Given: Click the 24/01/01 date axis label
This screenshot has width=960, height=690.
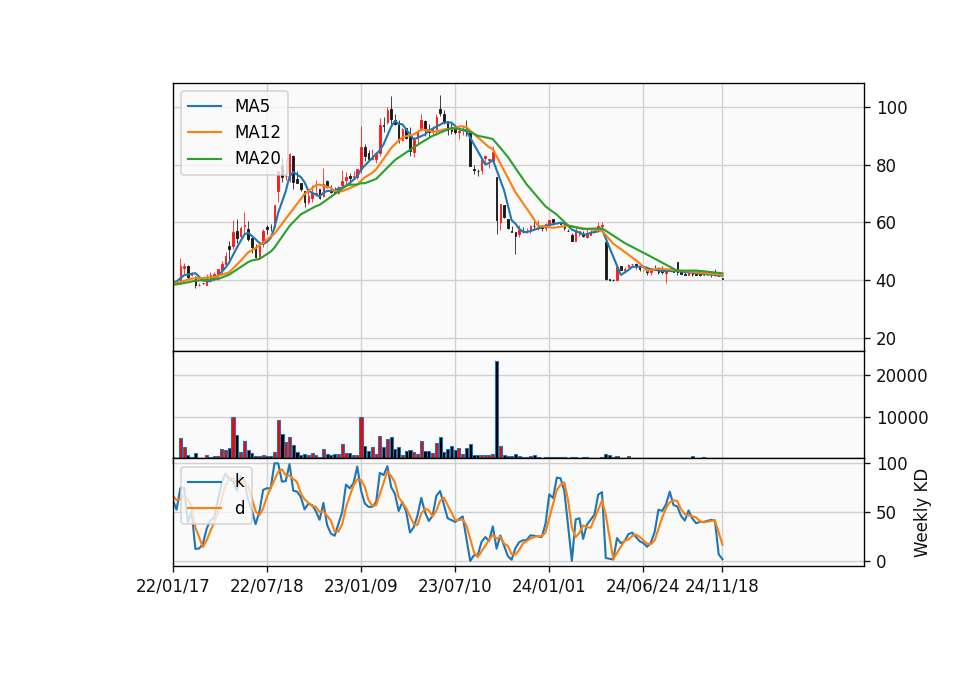Looking at the screenshot, I should [x=549, y=586].
